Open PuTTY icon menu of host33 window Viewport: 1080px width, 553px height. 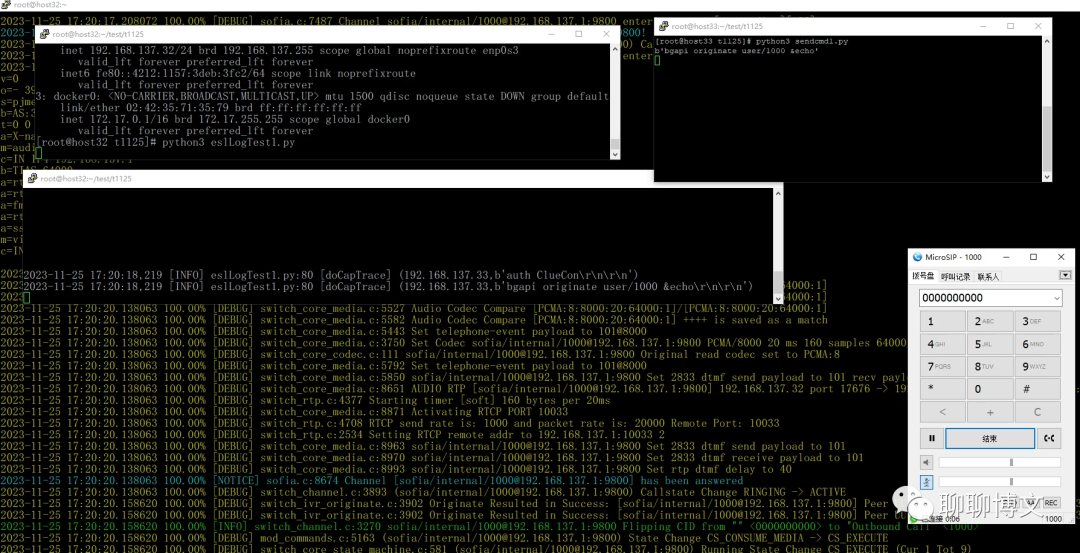pos(664,26)
